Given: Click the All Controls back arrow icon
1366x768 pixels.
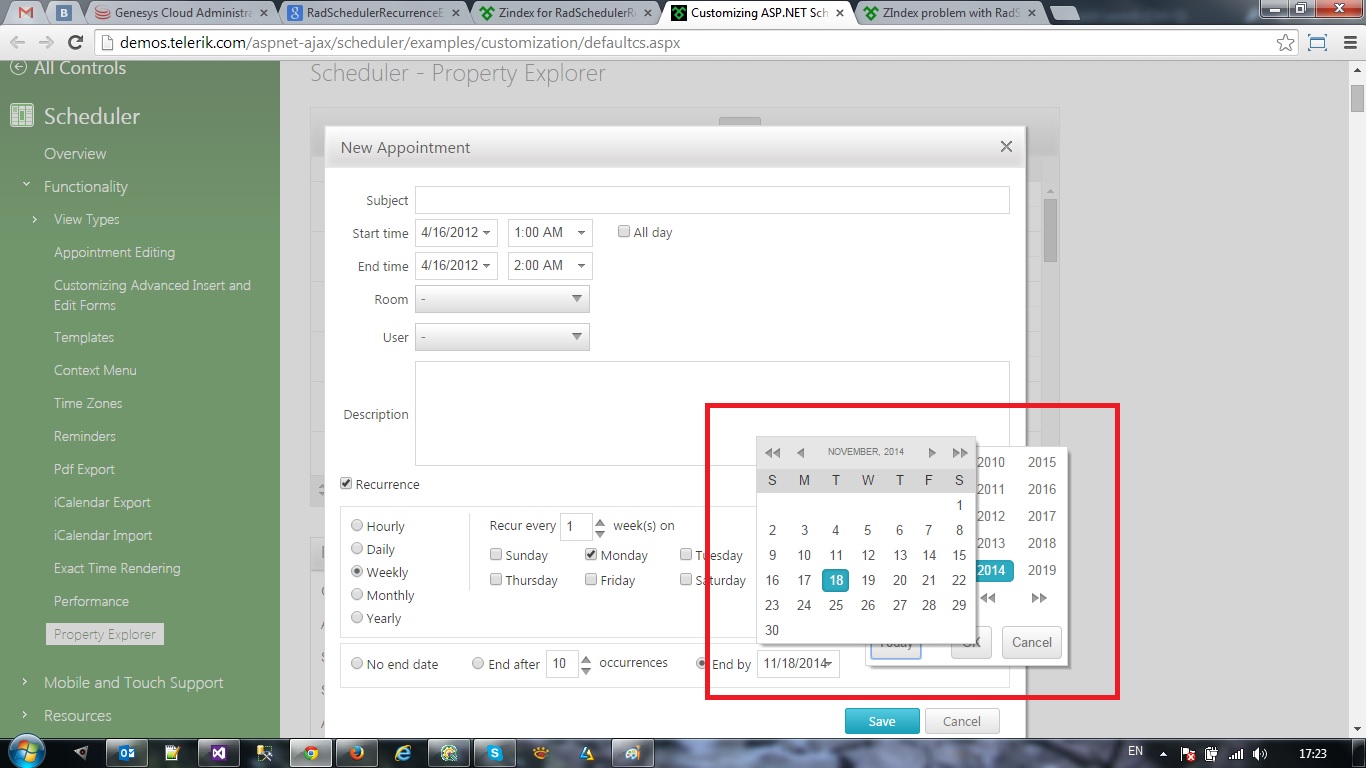Looking at the screenshot, I should (18, 68).
